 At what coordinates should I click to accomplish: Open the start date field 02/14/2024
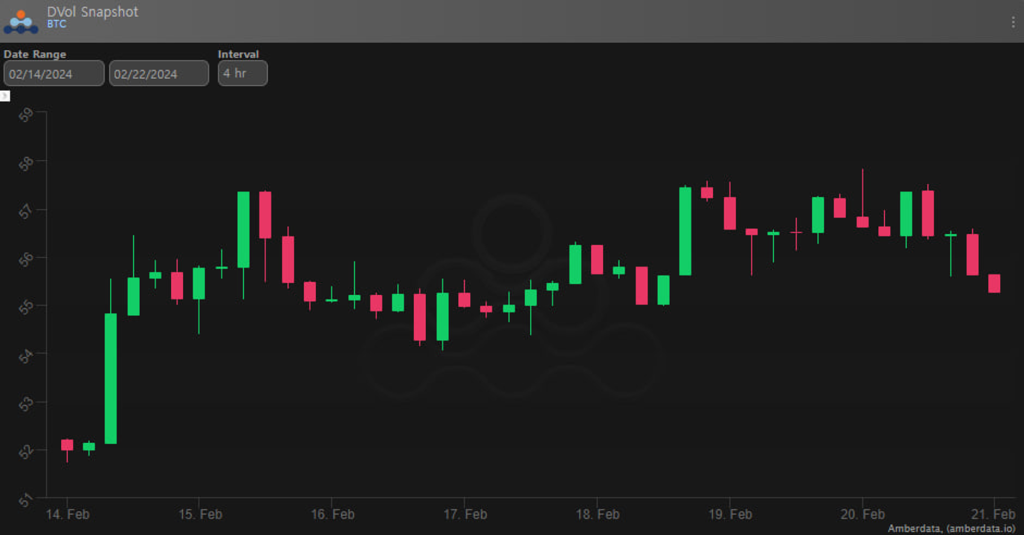[x=54, y=74]
